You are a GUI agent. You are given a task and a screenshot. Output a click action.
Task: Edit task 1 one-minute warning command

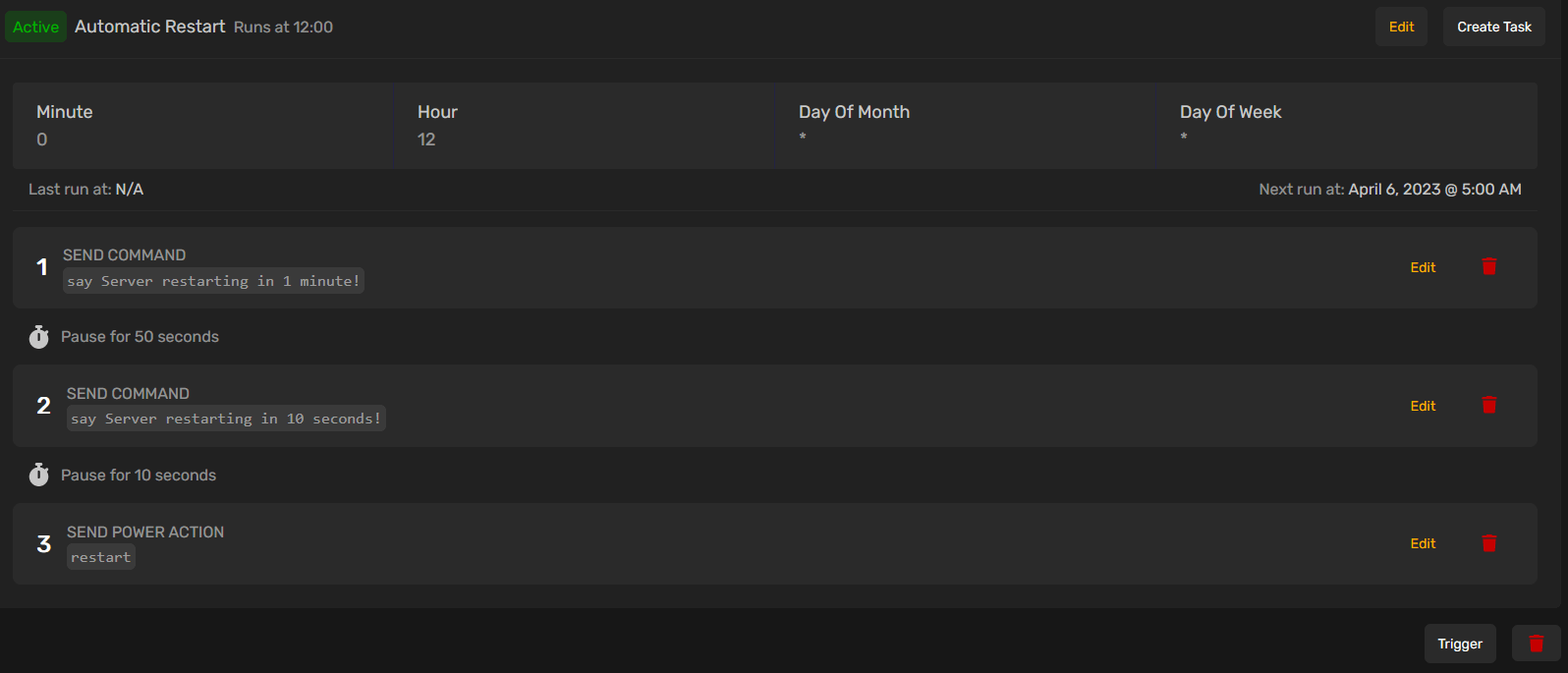(1423, 267)
